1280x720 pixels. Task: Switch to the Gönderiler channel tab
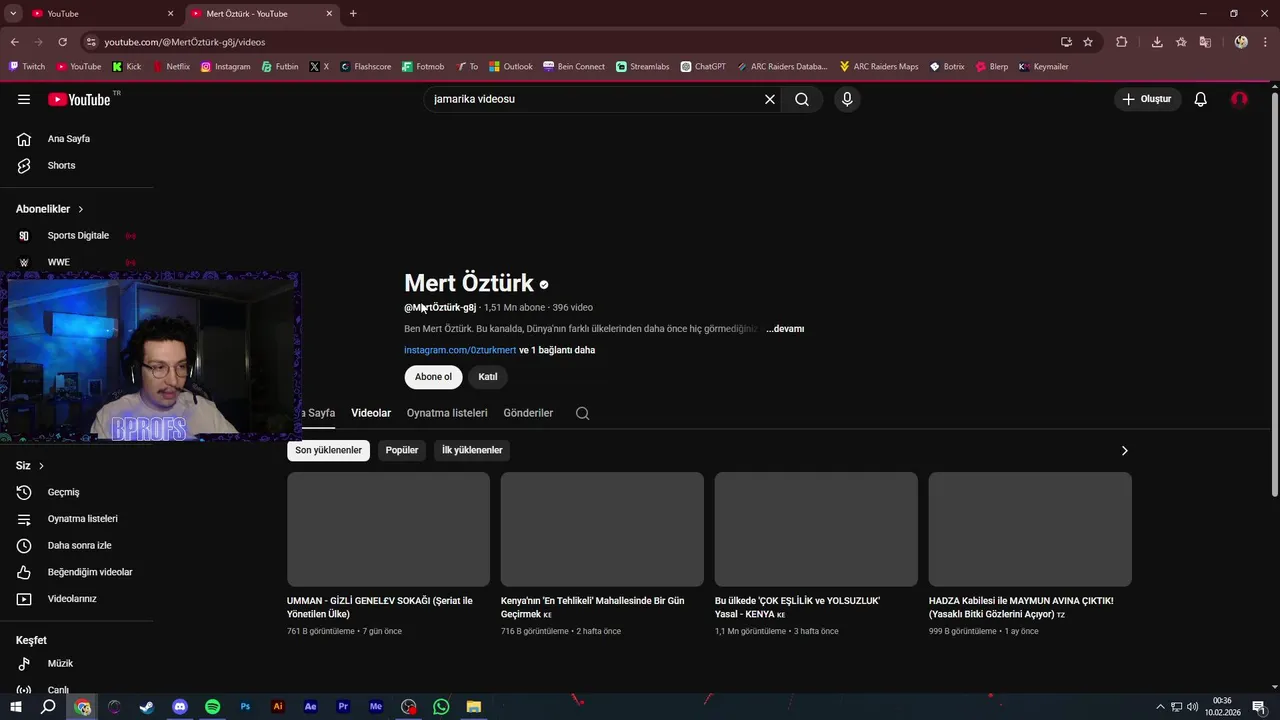(x=528, y=413)
